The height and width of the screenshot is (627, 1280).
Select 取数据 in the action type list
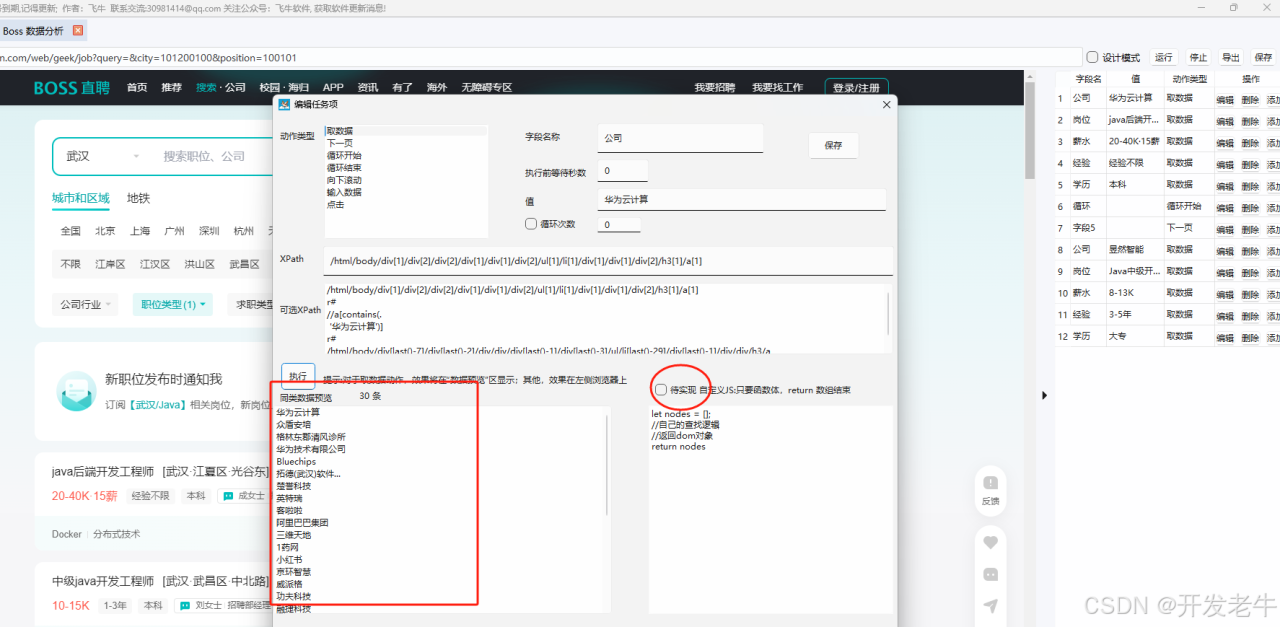pos(405,131)
